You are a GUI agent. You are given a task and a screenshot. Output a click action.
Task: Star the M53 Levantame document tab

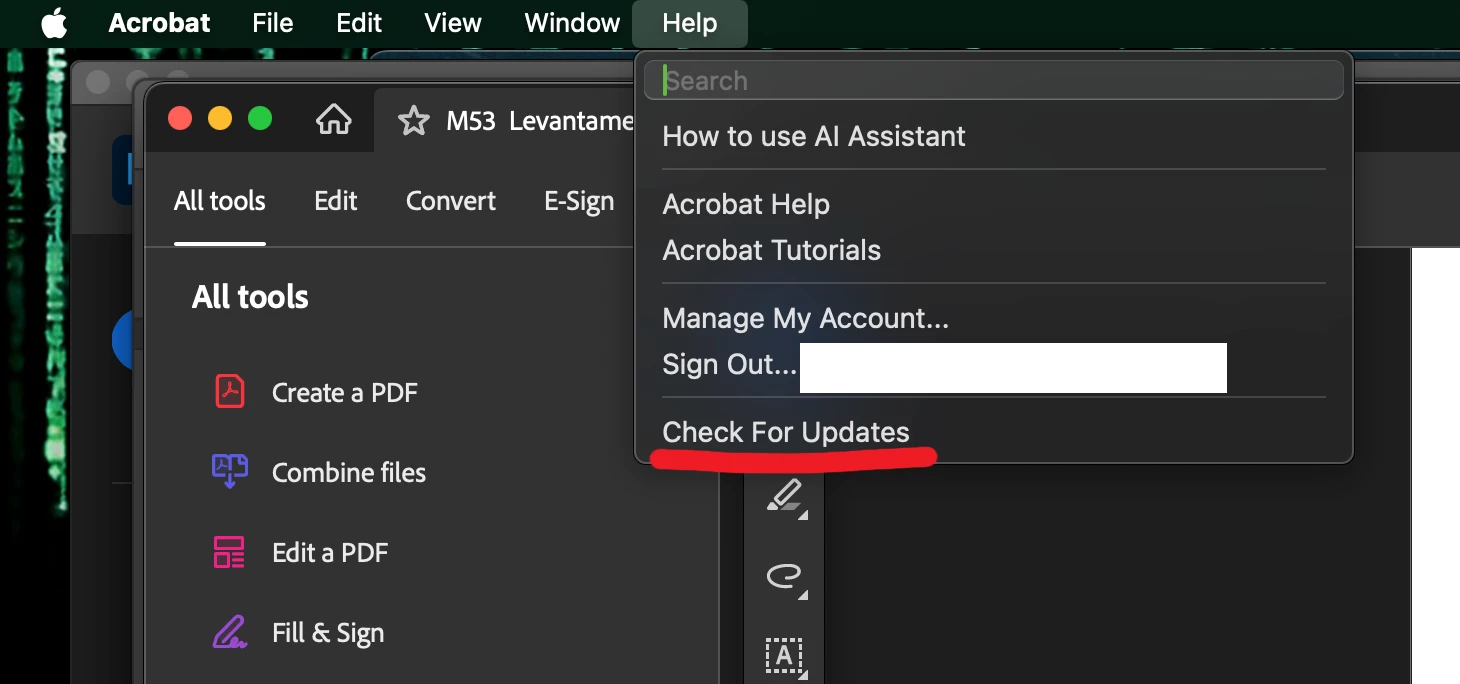[x=412, y=121]
